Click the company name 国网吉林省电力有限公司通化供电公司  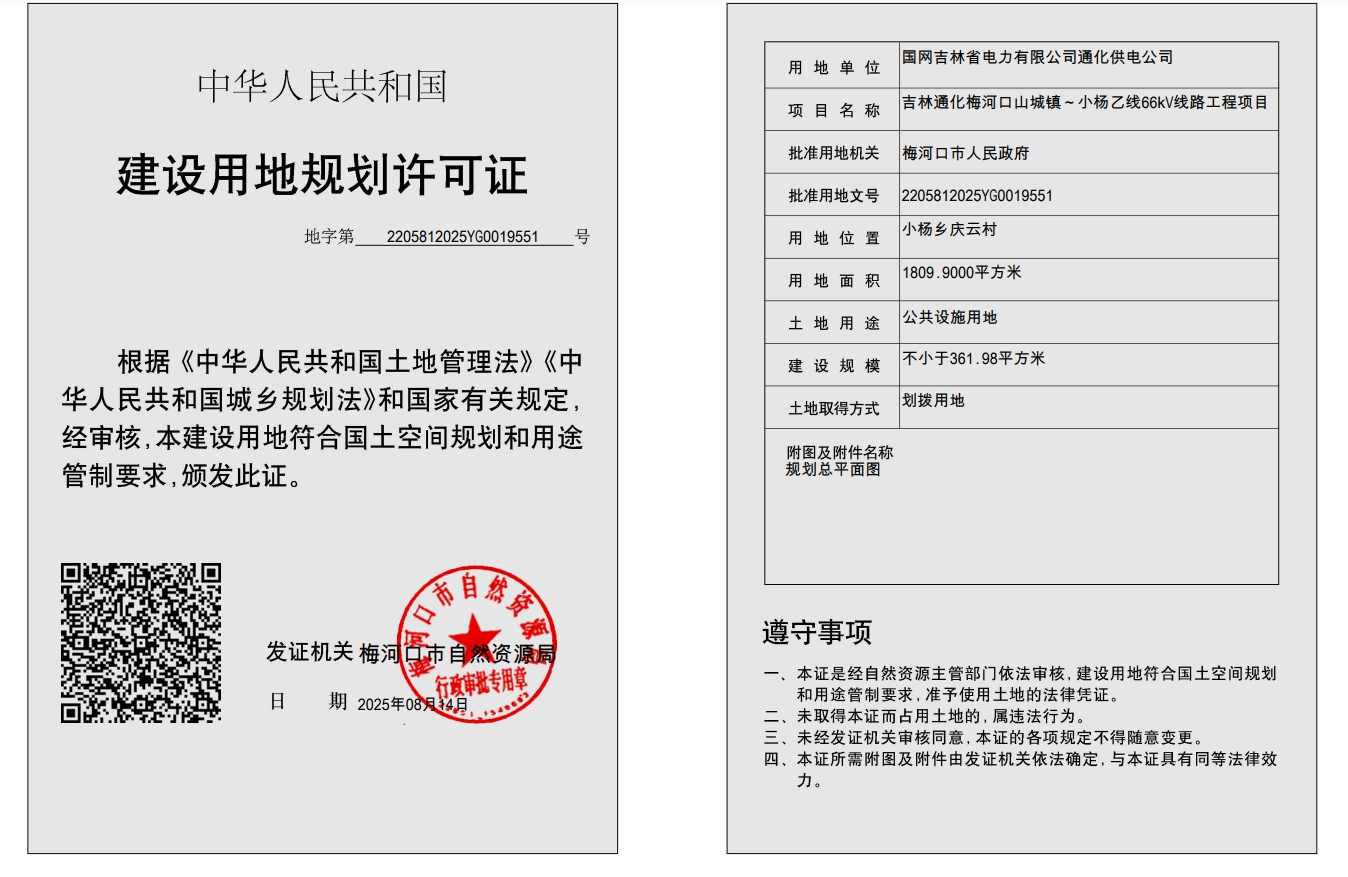[x=1037, y=58]
